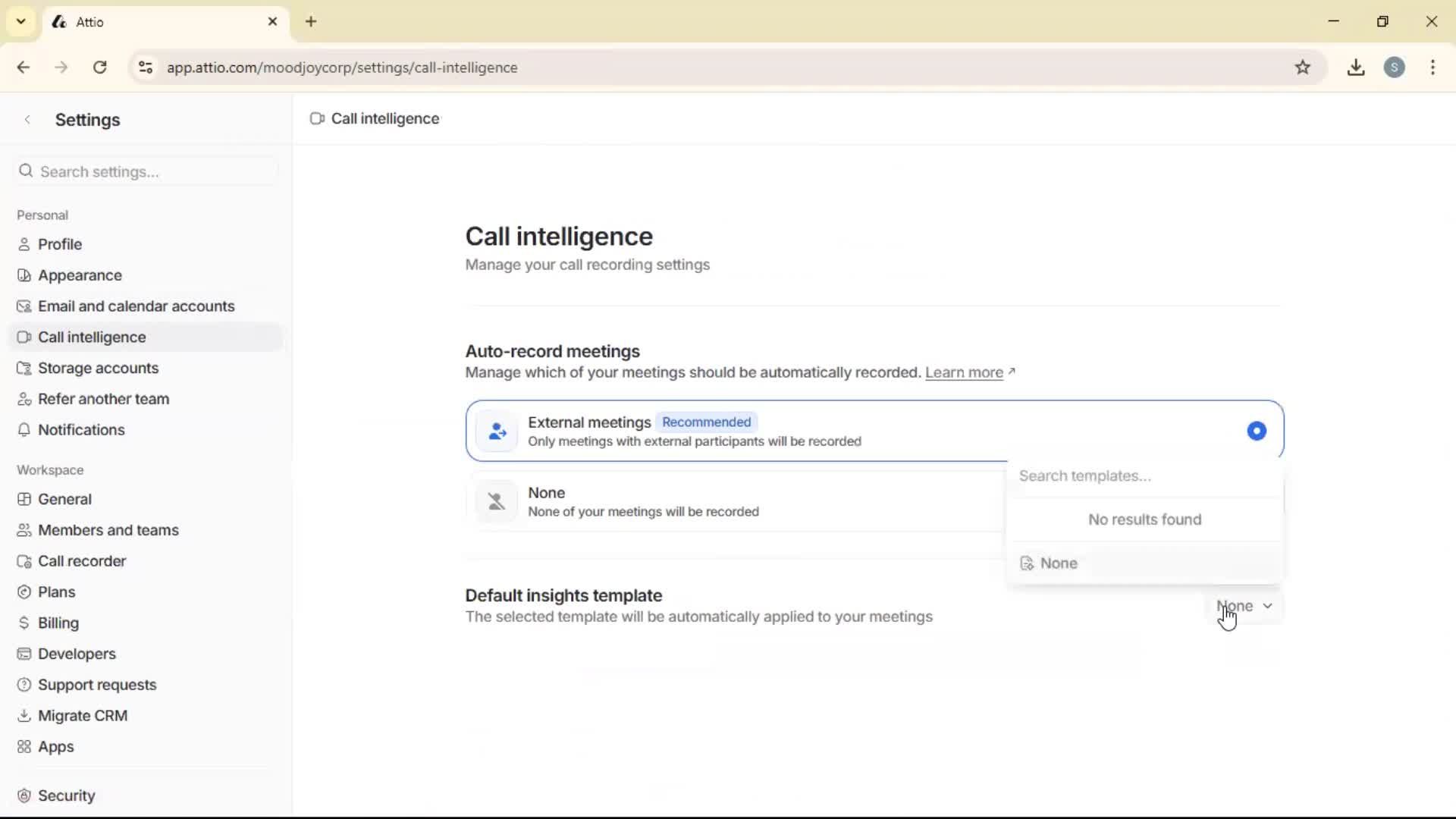Open Email and calendar accounts
This screenshot has height=819, width=1456.
coord(136,306)
